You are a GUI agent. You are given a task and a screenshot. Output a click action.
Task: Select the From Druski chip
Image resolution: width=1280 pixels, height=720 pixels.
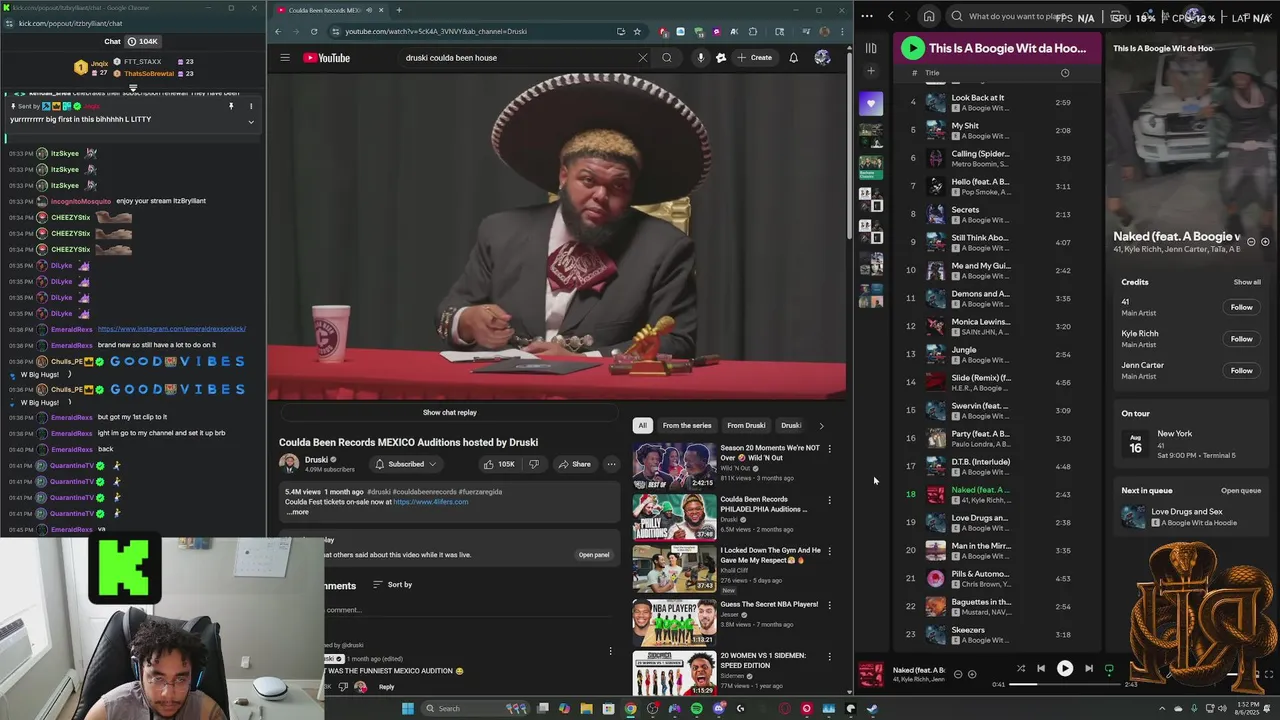746,425
